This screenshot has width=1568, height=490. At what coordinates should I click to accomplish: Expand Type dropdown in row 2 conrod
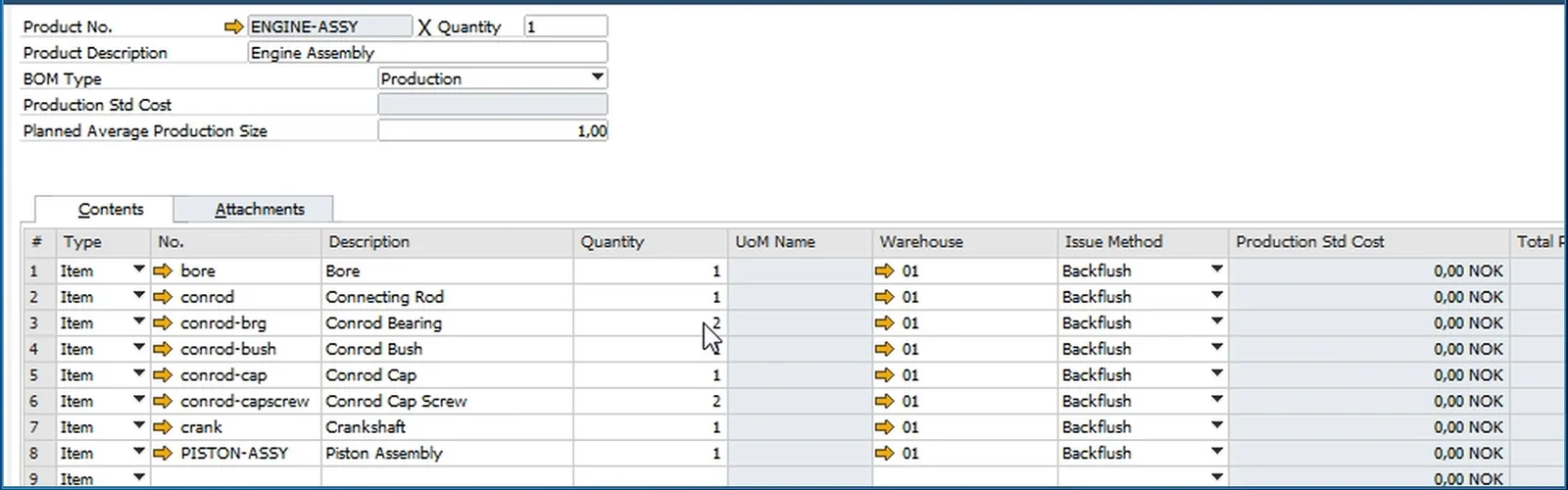[x=138, y=296]
